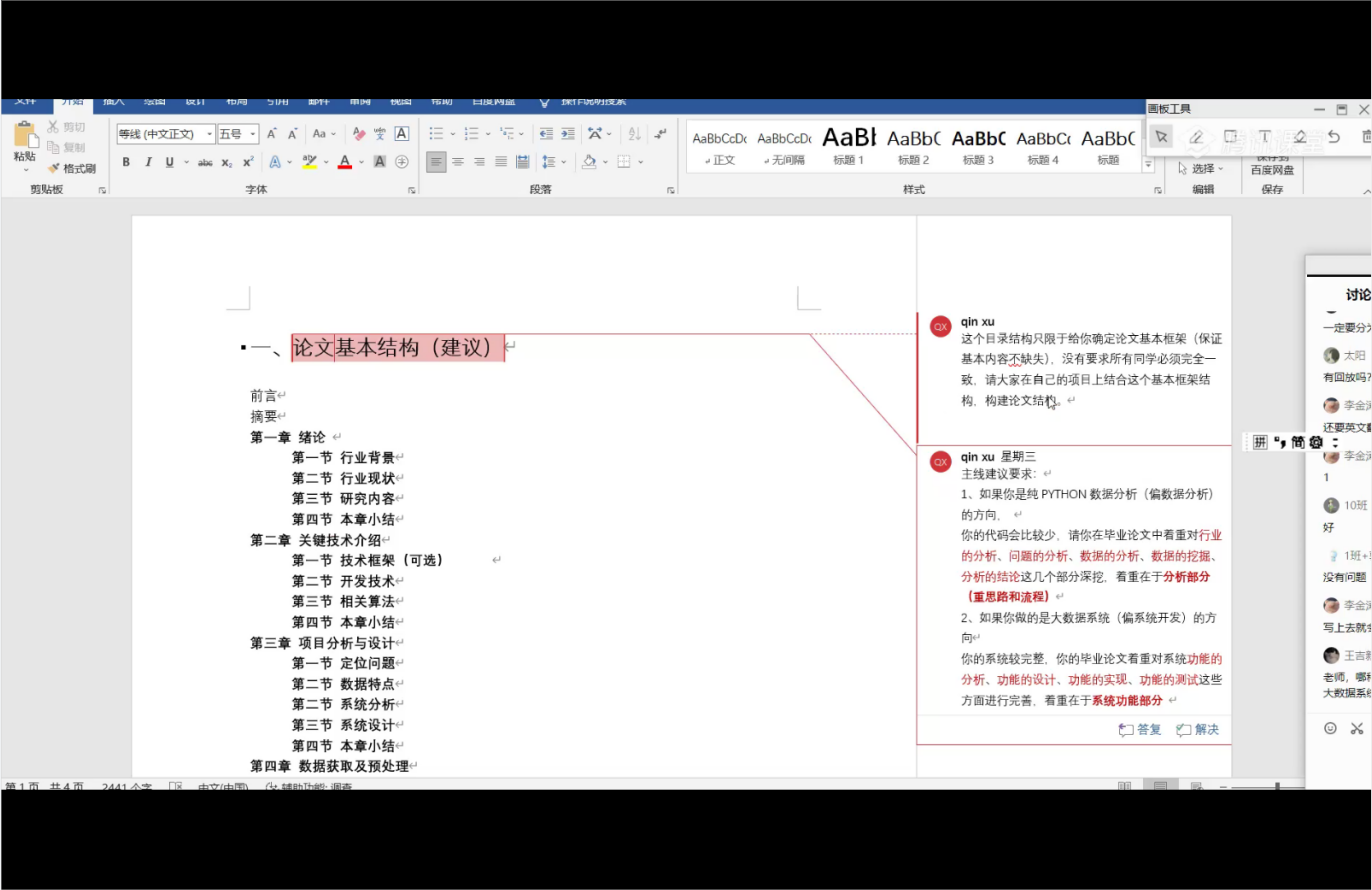Click the red font color swatch
This screenshot has width=1372, height=890.
point(345,162)
